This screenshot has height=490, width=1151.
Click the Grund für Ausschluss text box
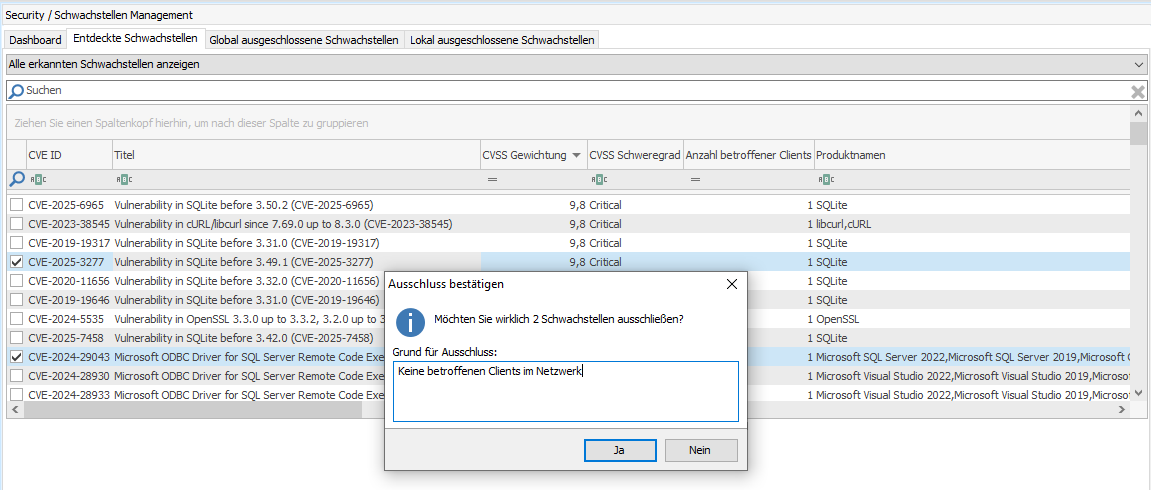565,391
